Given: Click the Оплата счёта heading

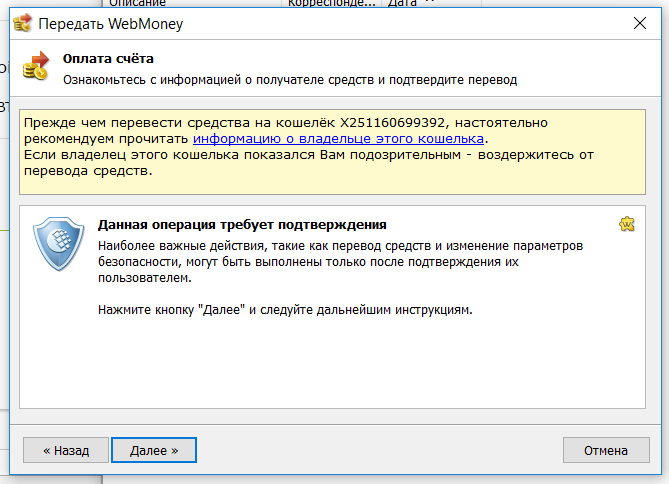Looking at the screenshot, I should 108,59.
